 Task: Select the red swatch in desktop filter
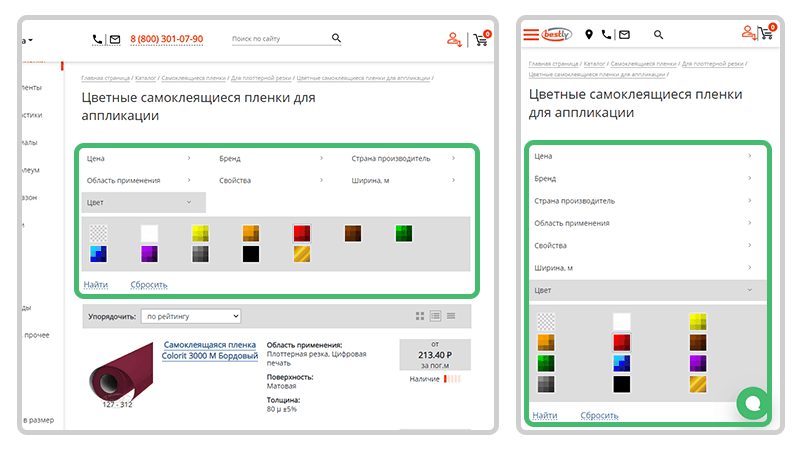[x=302, y=234]
